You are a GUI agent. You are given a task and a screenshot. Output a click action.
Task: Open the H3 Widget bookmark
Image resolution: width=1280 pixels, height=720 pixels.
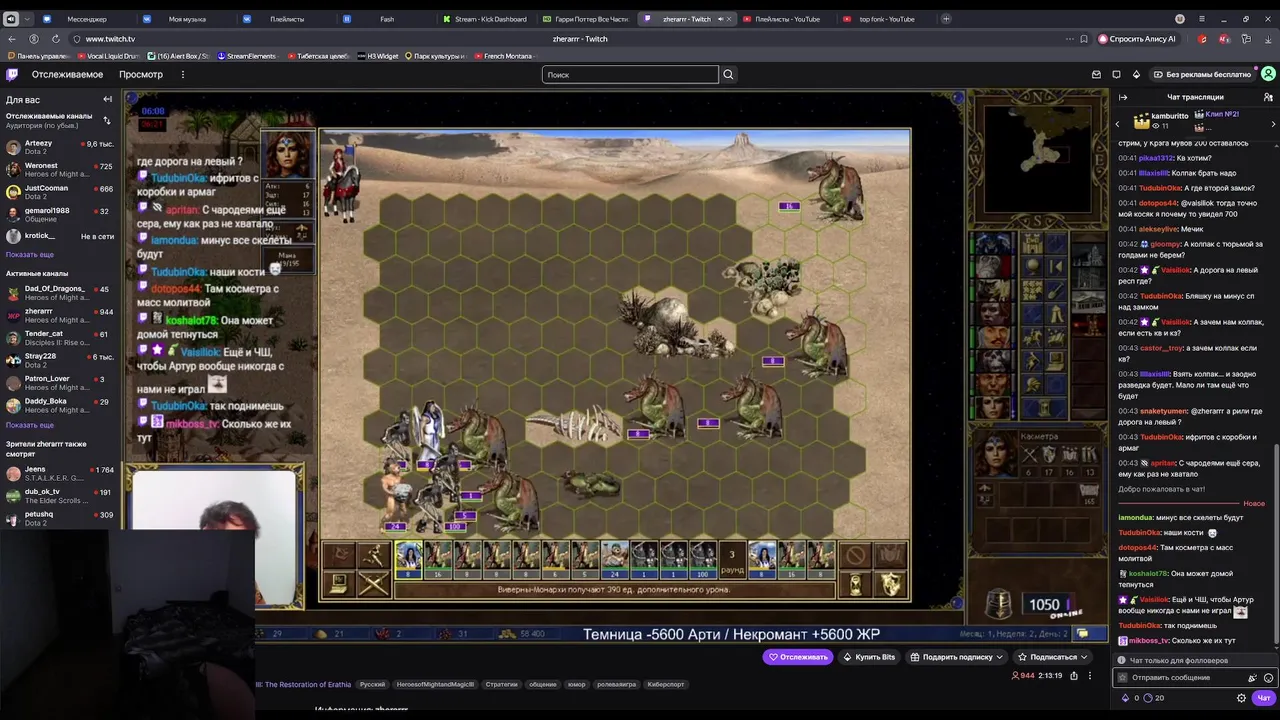click(378, 56)
